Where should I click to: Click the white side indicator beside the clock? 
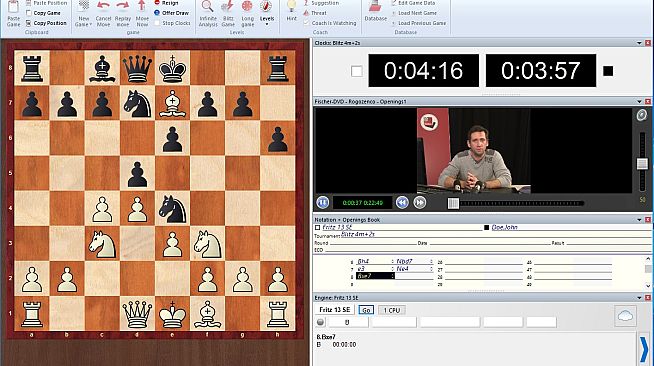coord(357,71)
